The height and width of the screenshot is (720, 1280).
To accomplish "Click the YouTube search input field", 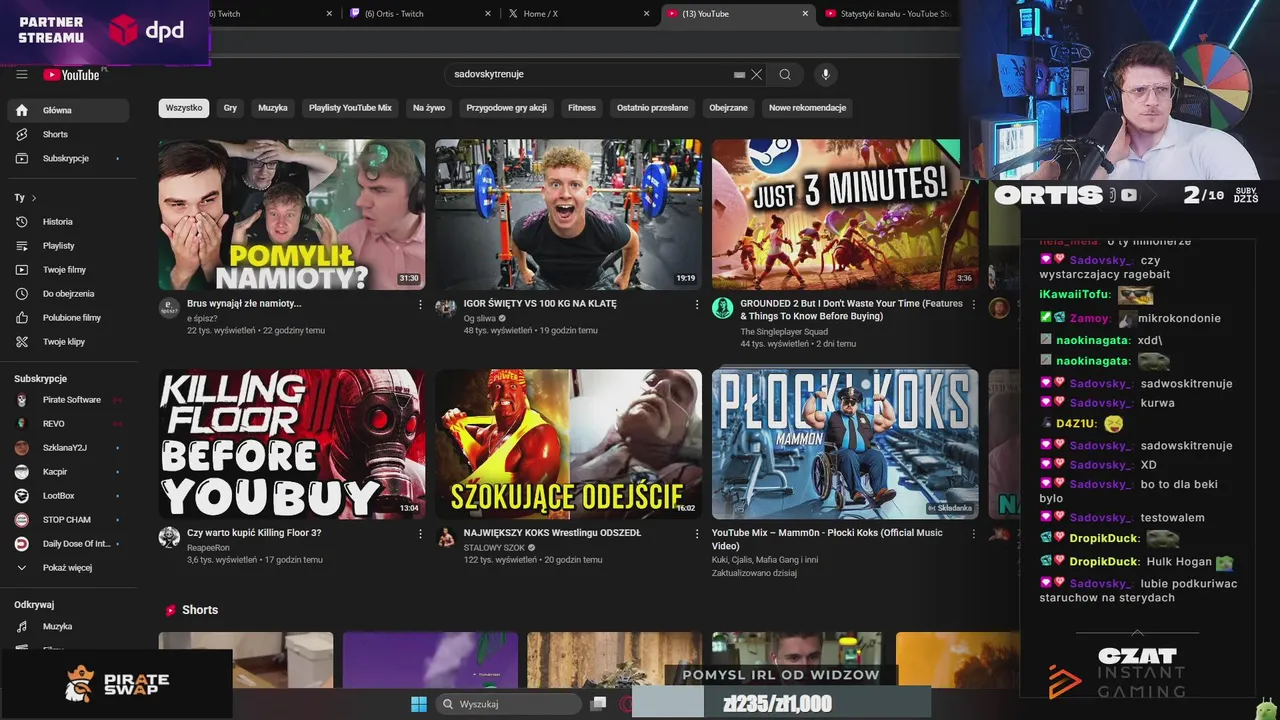I will [x=590, y=74].
